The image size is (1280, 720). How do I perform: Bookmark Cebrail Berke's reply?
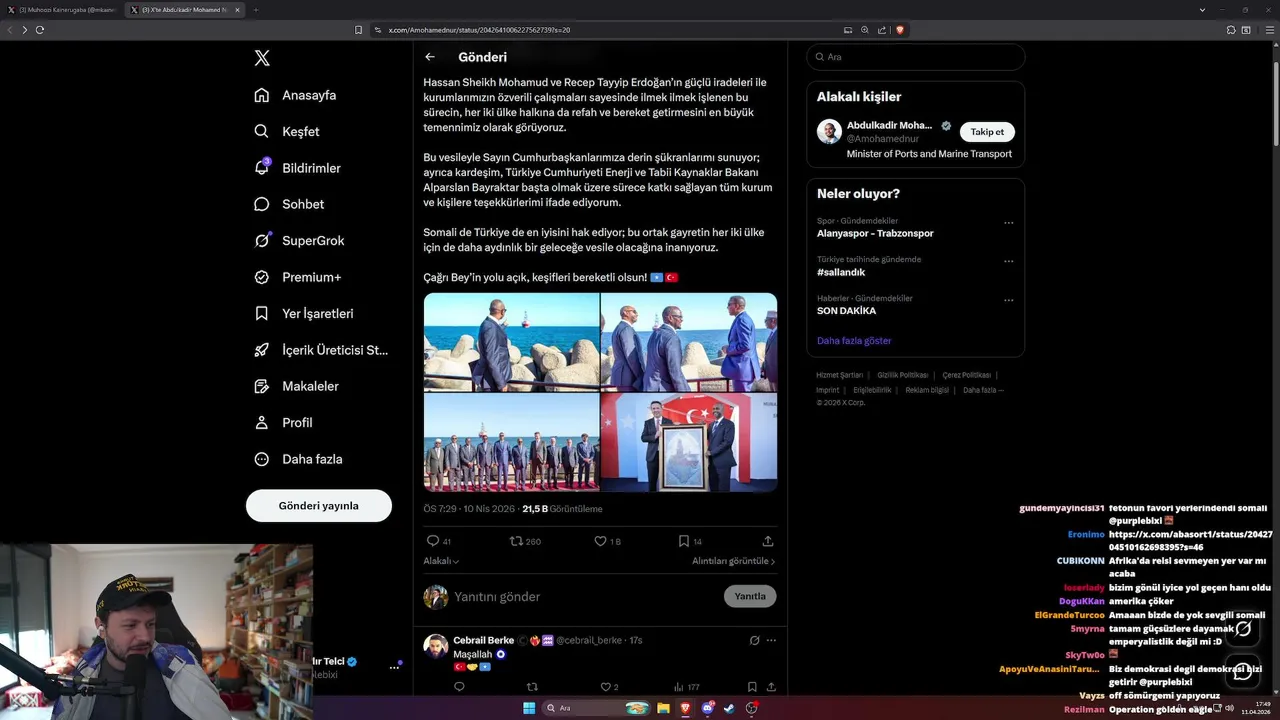[752, 687]
